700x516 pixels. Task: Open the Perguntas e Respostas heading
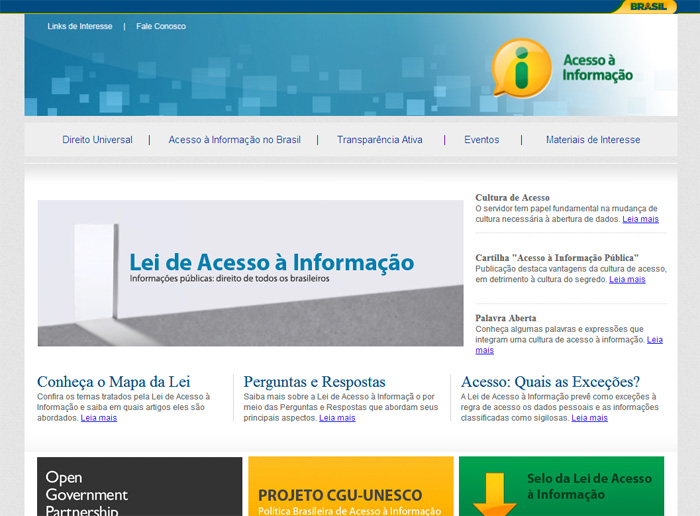(x=314, y=382)
